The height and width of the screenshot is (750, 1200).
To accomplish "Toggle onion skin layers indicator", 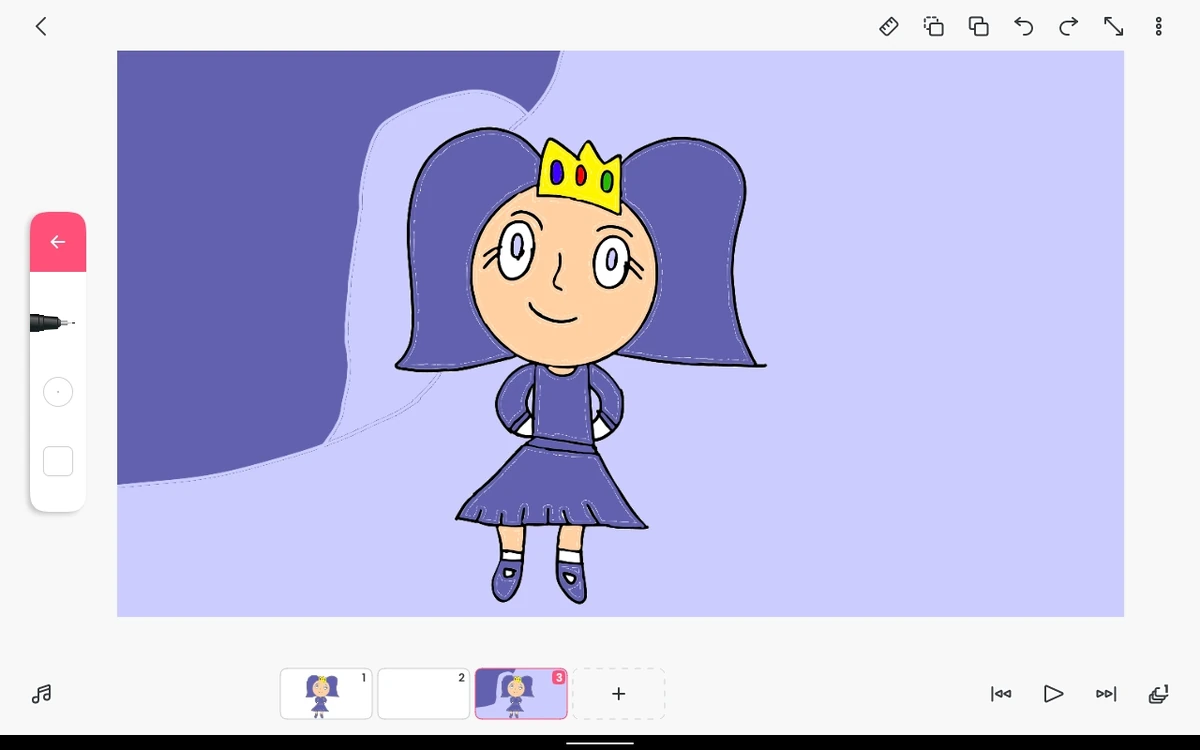I will 1158,693.
